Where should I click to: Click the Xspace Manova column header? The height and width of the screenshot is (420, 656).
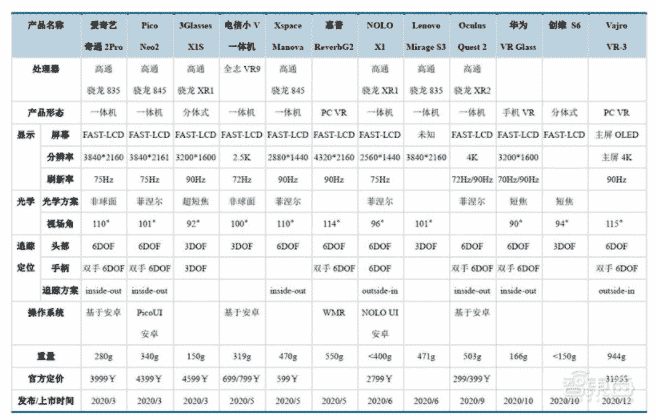point(288,36)
